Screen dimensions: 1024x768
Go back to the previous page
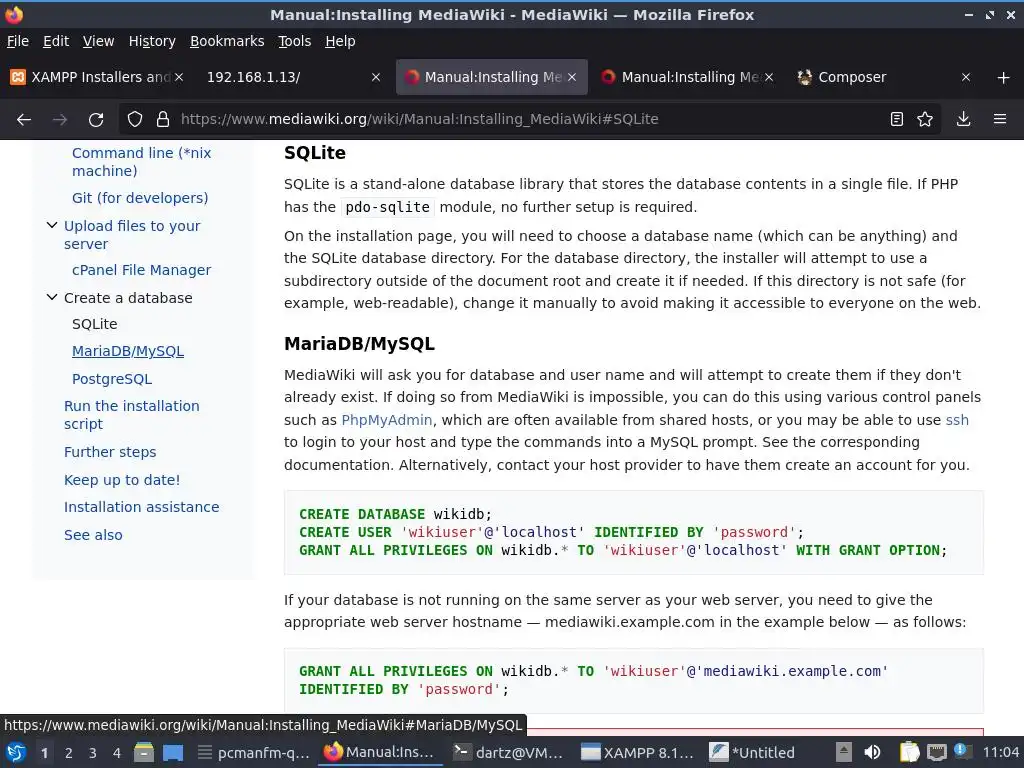[x=24, y=120]
